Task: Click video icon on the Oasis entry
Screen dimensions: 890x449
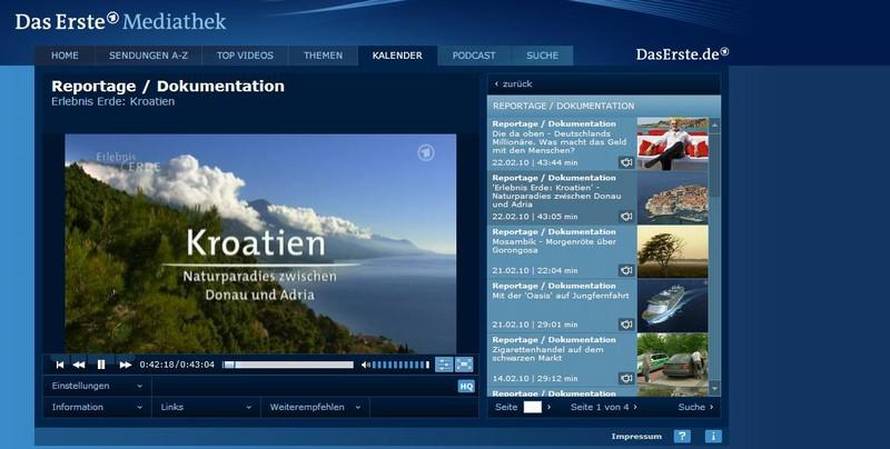Action: 626,324
